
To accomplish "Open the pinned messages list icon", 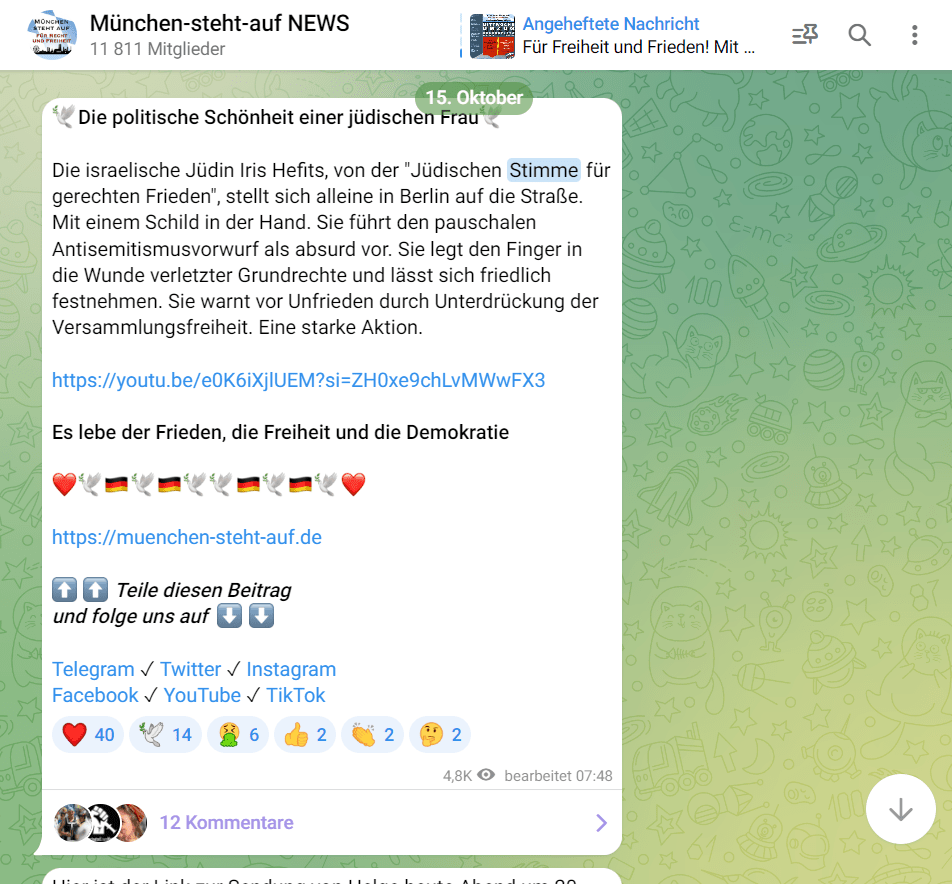I will coord(805,35).
